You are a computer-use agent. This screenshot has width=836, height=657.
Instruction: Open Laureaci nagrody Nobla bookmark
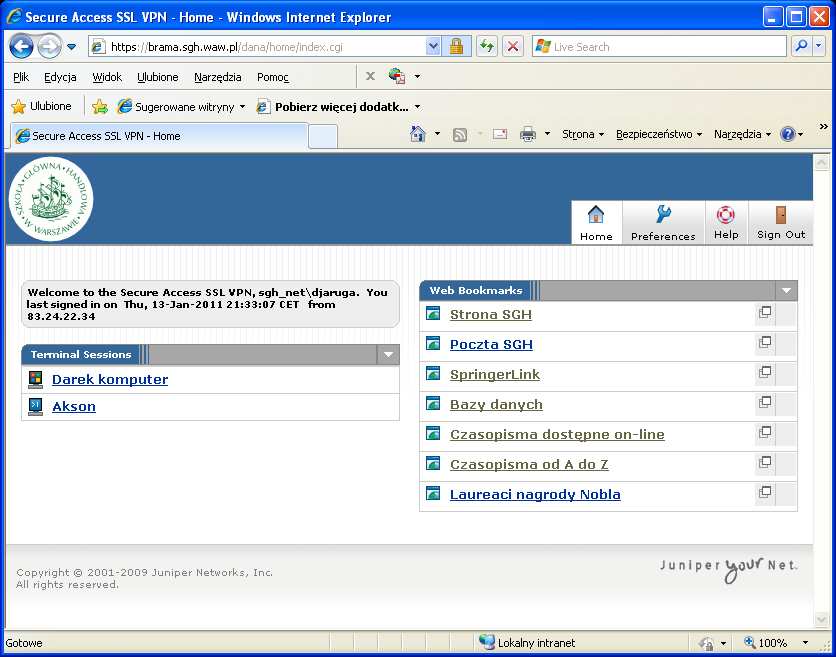coord(535,494)
